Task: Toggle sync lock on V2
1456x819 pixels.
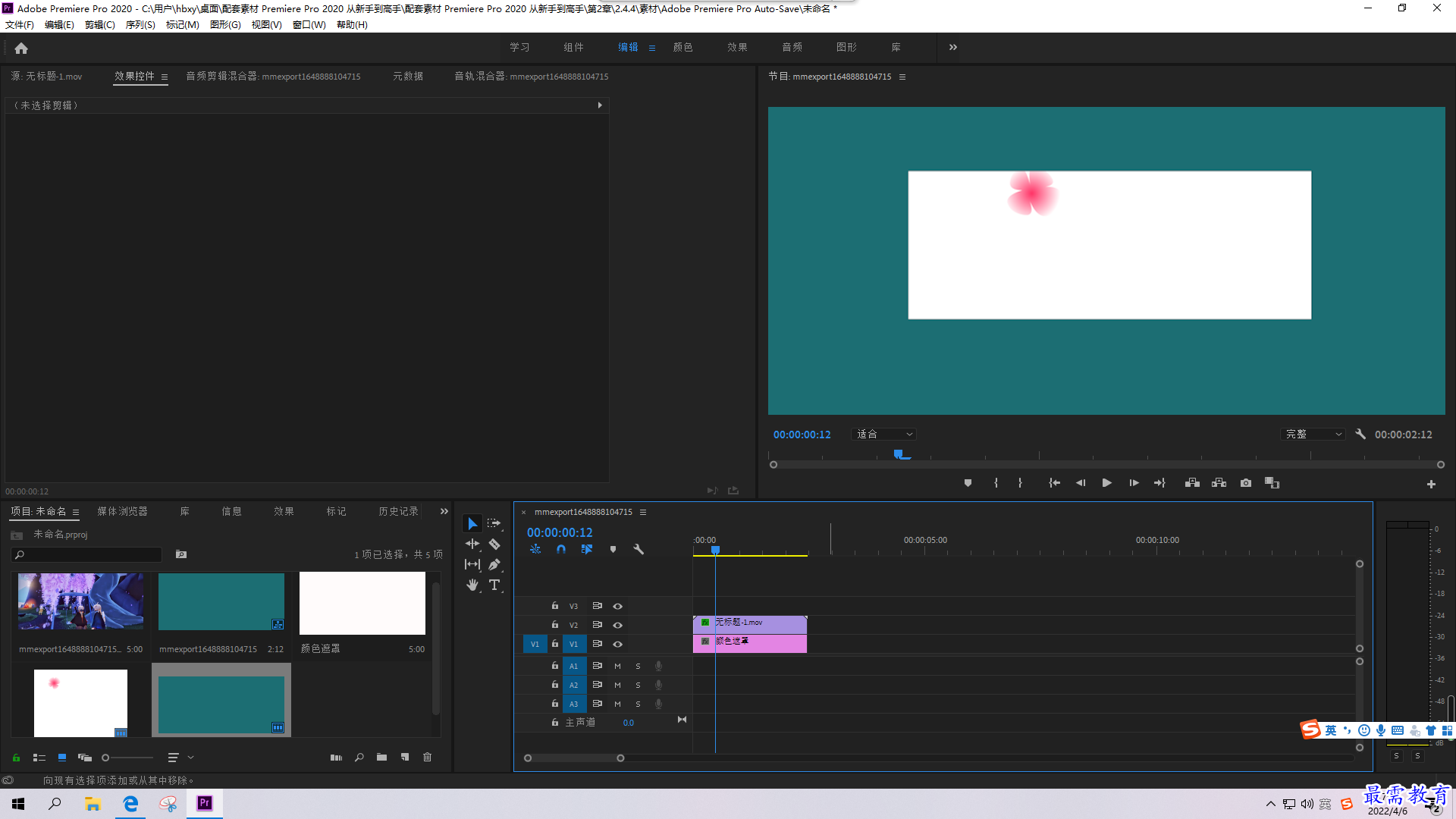Action: [597, 625]
